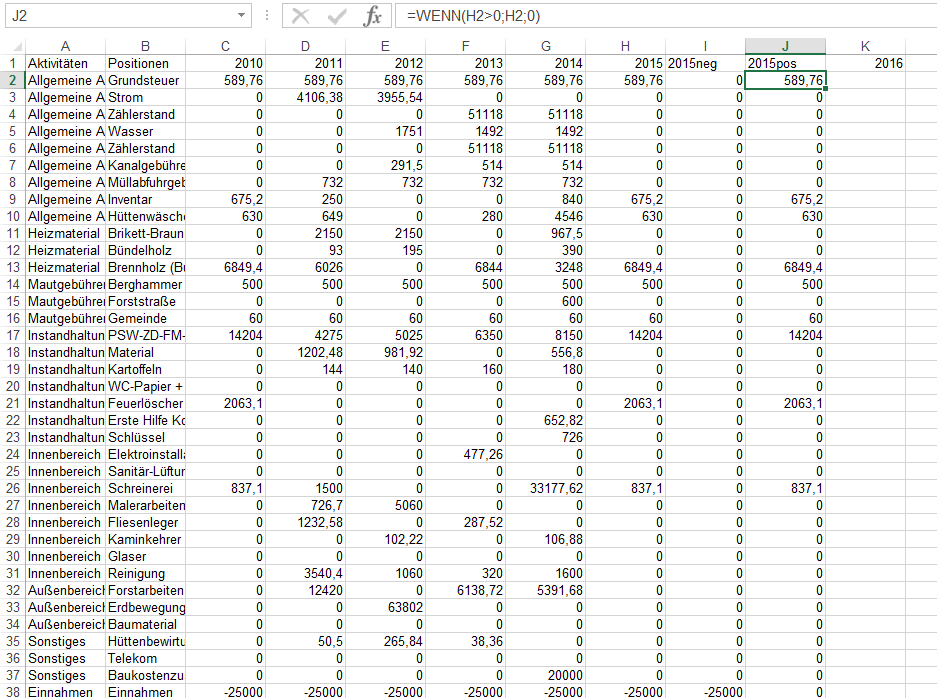
Task: Select column A header
Action: point(65,46)
